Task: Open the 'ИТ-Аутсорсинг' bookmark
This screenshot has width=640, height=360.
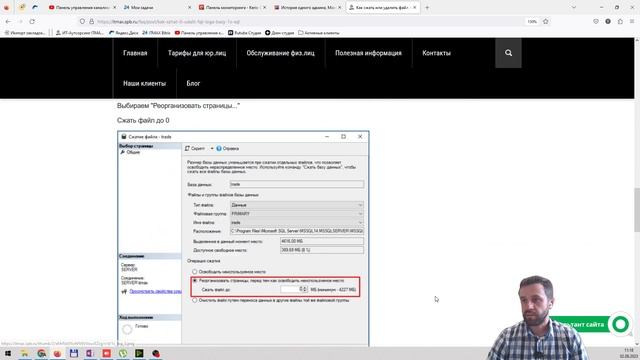Action: (x=80, y=33)
